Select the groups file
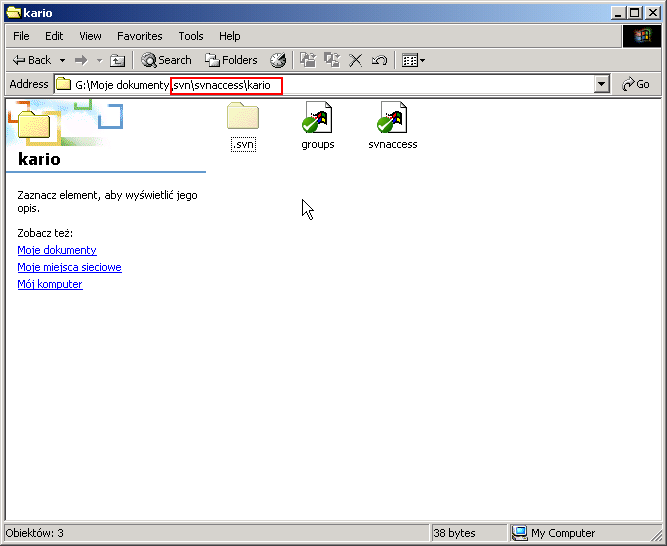 click(x=318, y=126)
